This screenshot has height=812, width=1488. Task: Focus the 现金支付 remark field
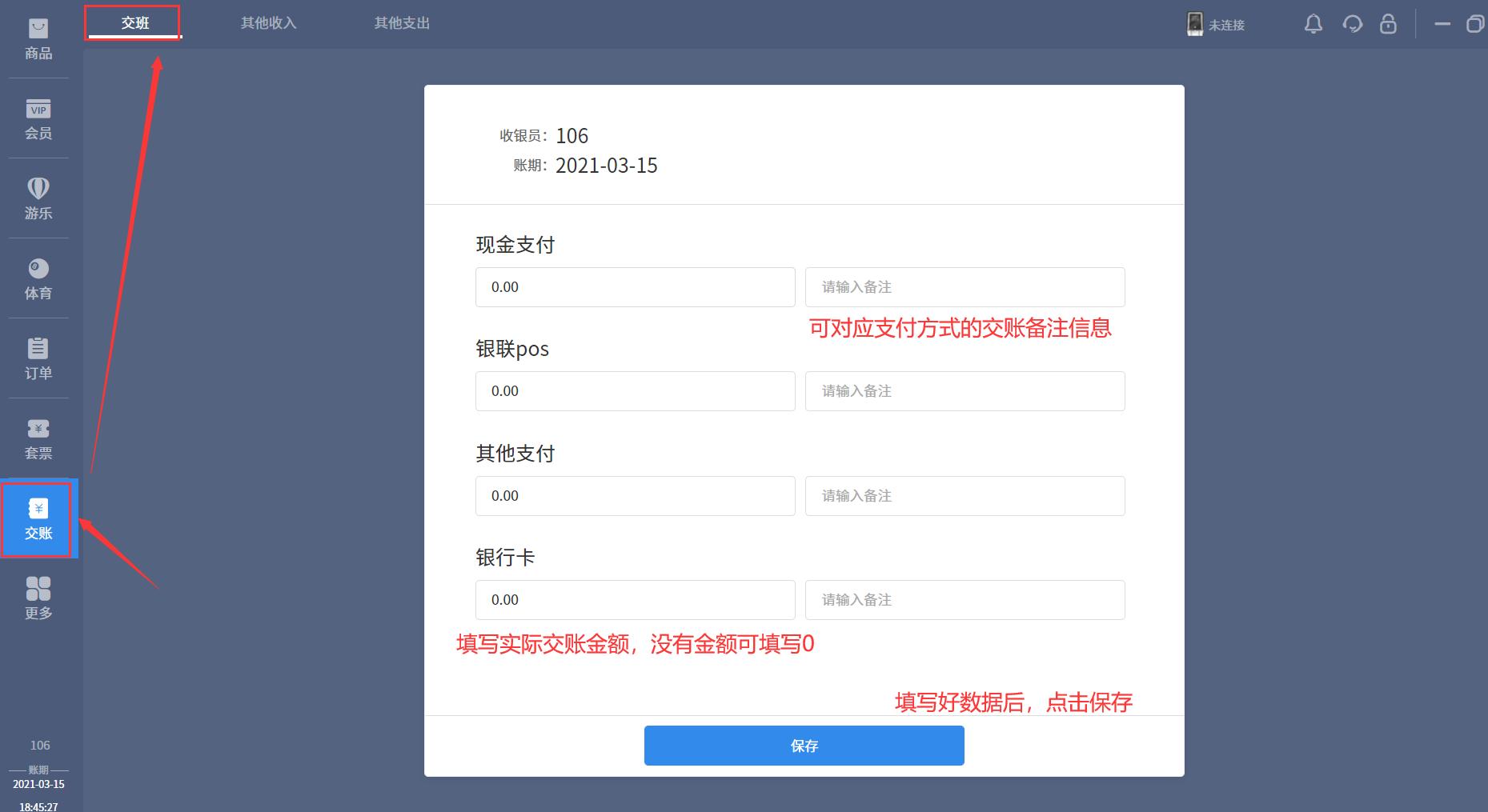[965, 287]
